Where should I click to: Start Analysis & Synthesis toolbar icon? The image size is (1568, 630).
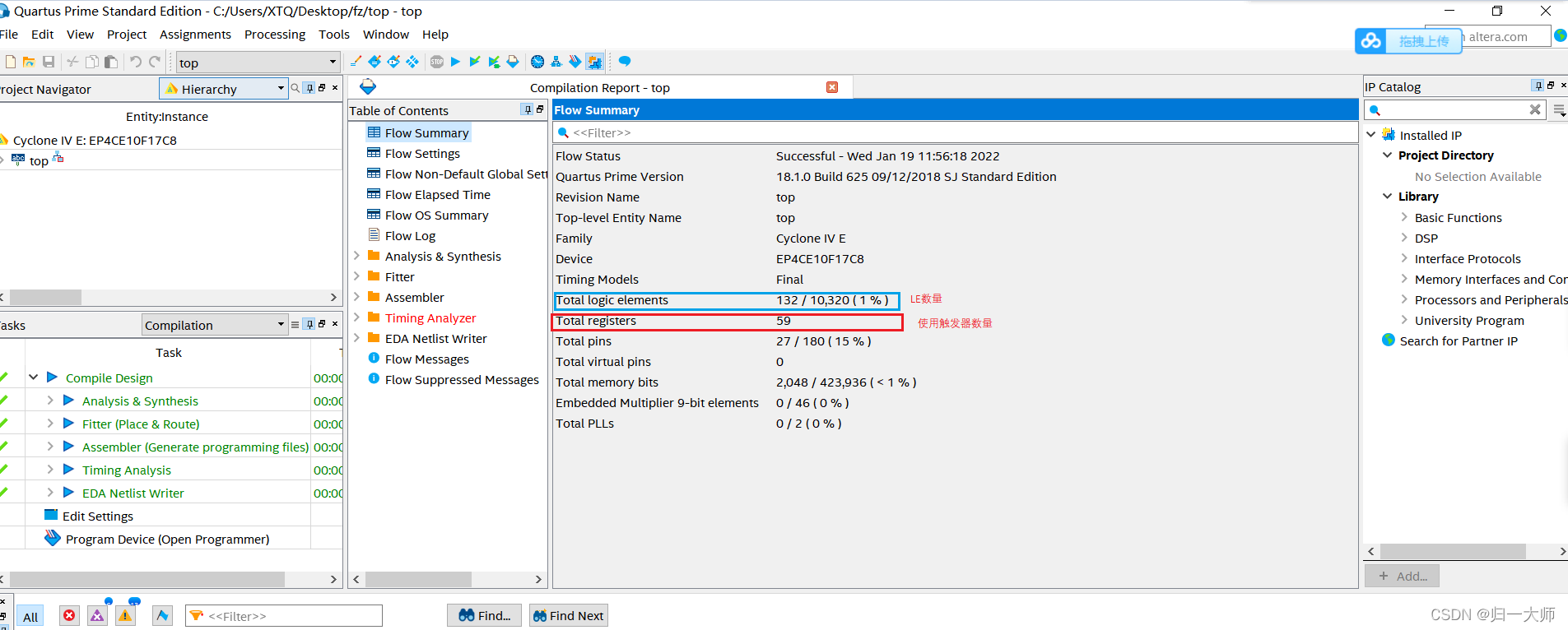click(x=494, y=62)
